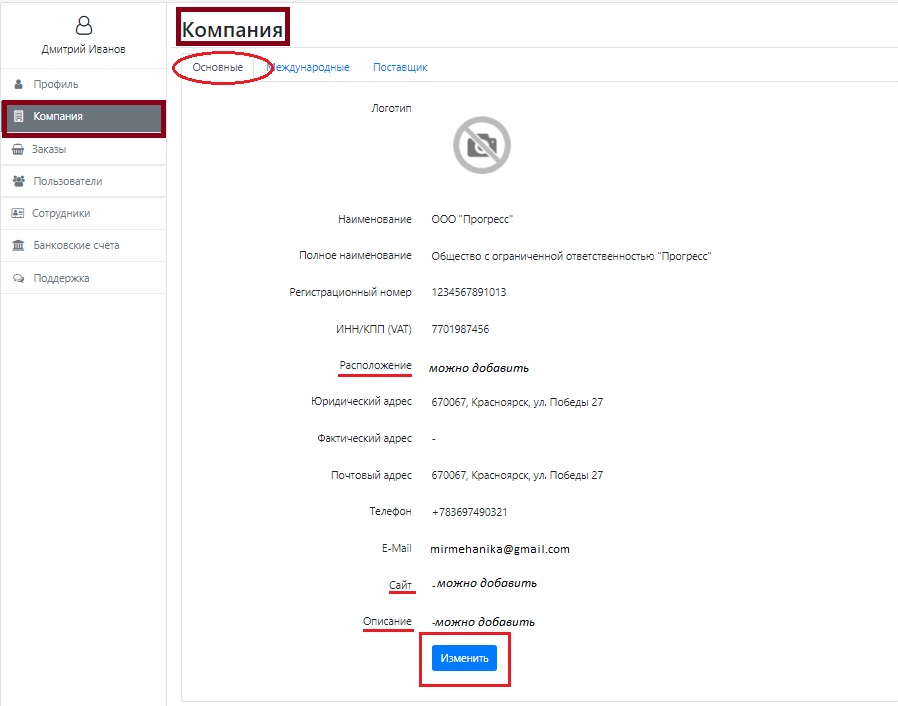This screenshot has height=706, width=898.
Task: Open Сотрудники section
Action: [84, 214]
